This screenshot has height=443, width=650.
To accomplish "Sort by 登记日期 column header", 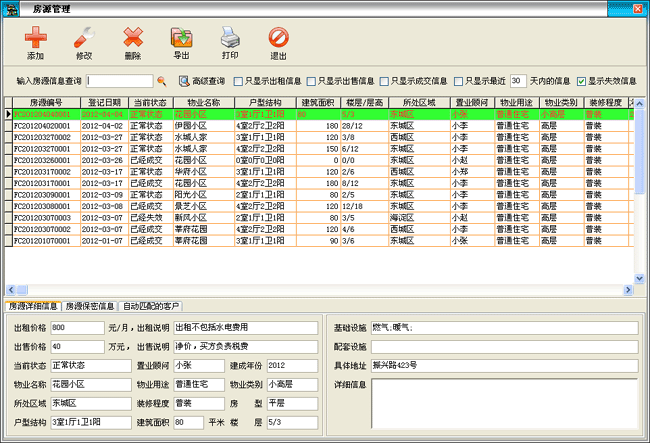I will click(x=103, y=102).
